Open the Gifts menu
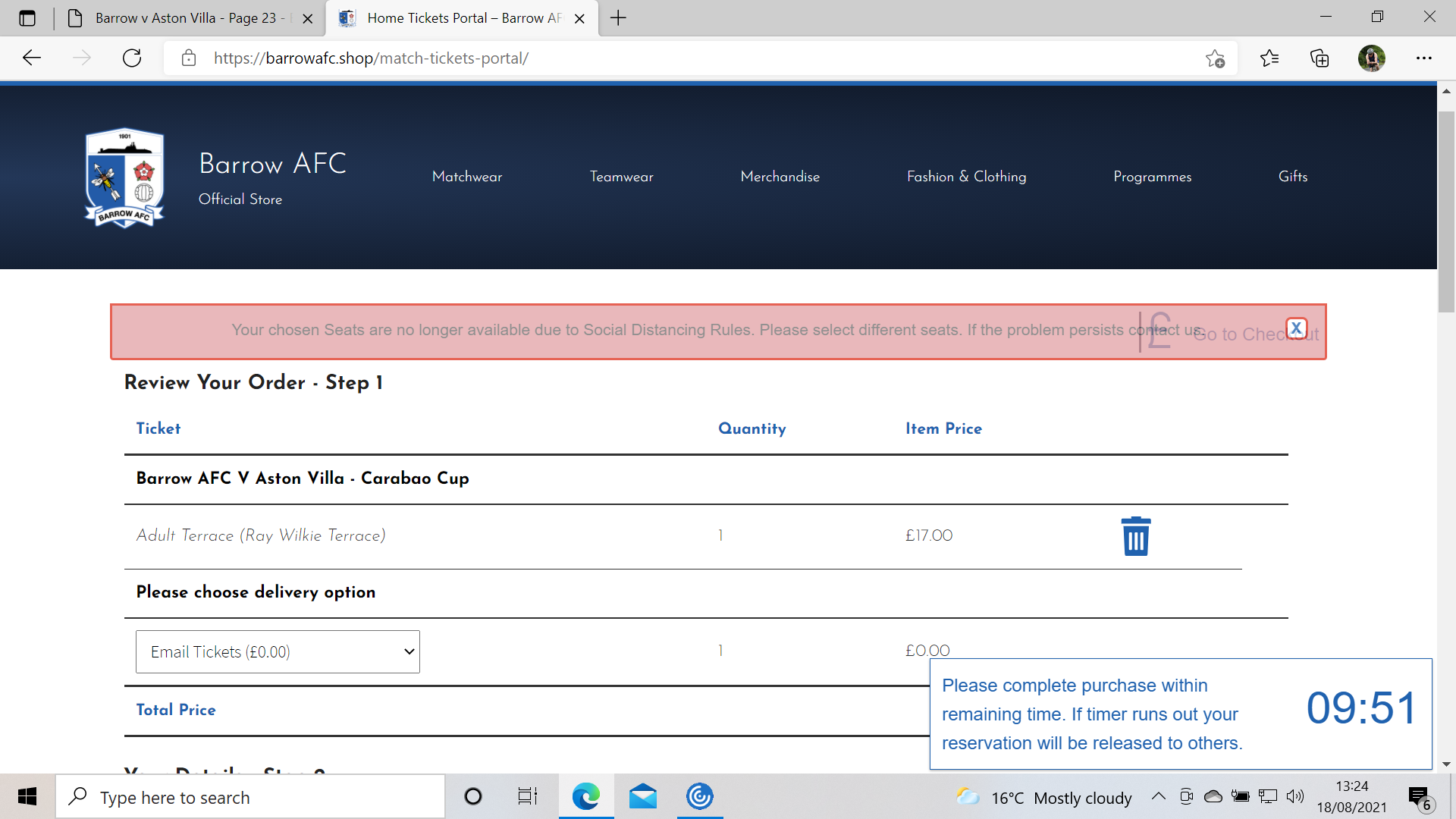 [x=1293, y=177]
